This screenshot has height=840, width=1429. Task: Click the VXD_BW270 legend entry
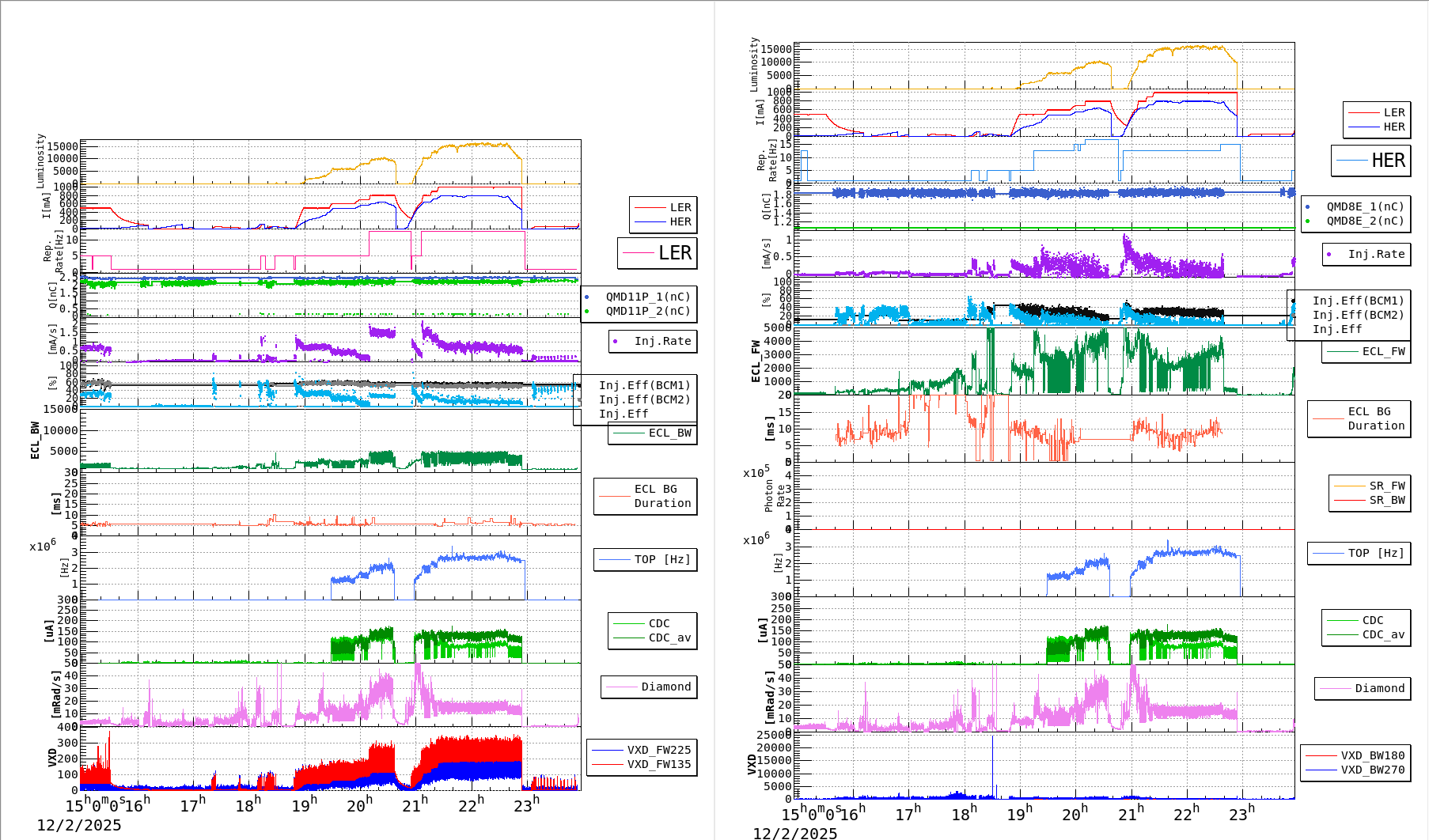(1372, 770)
